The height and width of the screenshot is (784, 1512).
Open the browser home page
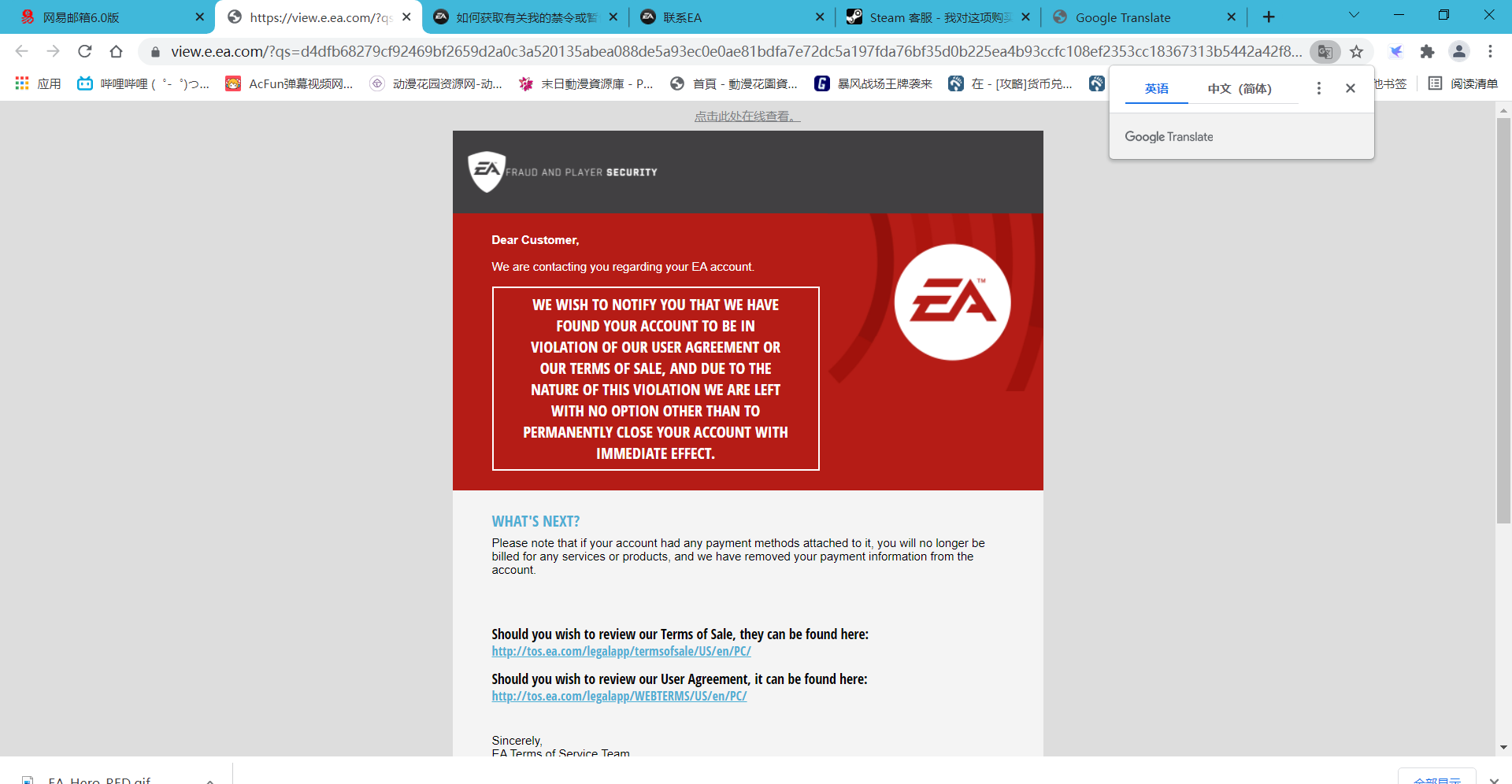[116, 51]
